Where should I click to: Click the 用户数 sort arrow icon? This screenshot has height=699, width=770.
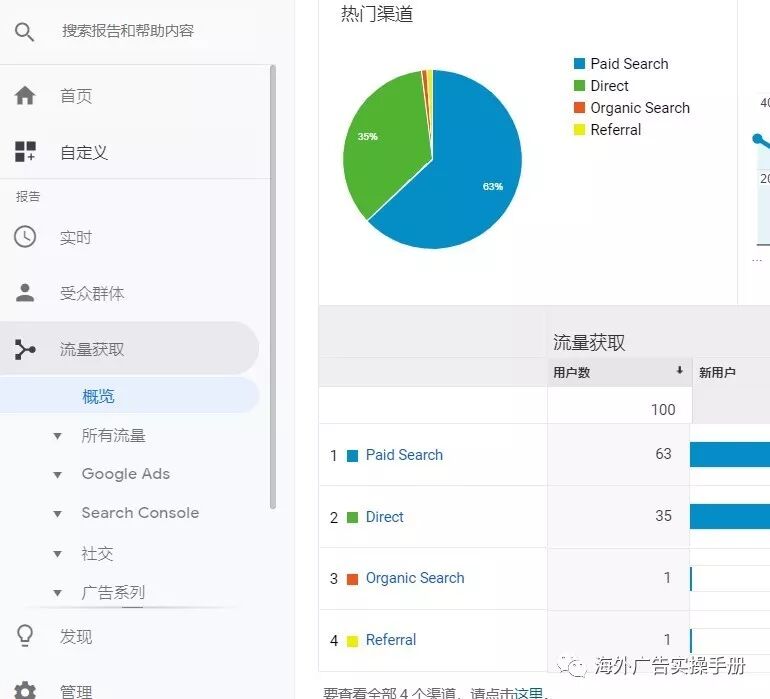680,370
